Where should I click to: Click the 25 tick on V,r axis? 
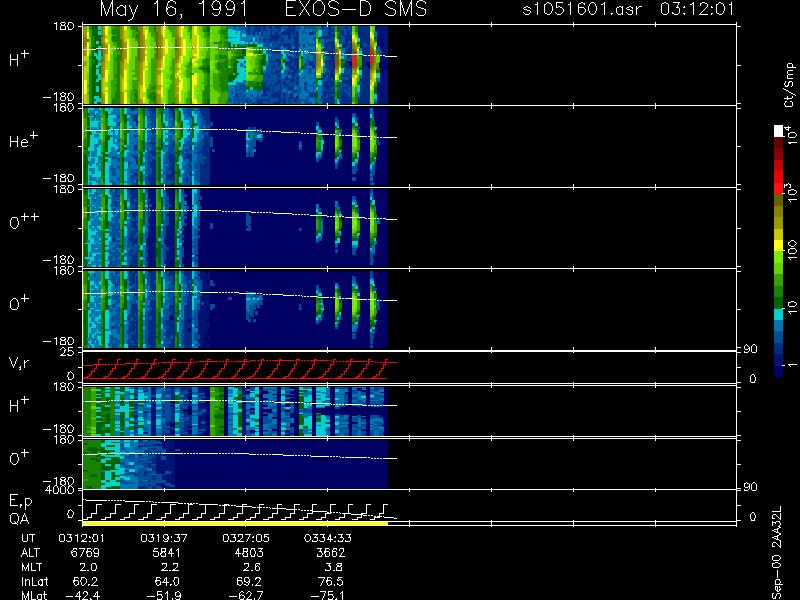(68, 352)
